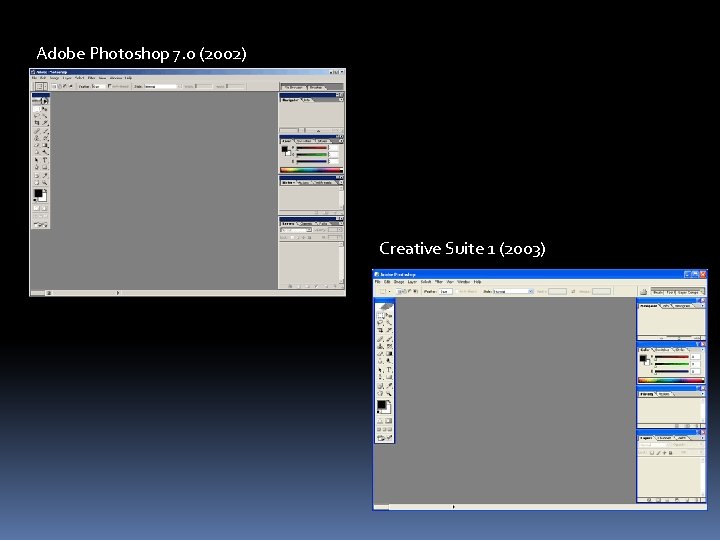The width and height of the screenshot is (720, 540).
Task: Pick the Gradient tool in Photoshop 7.0 toolbox
Action: pyautogui.click(x=45, y=145)
